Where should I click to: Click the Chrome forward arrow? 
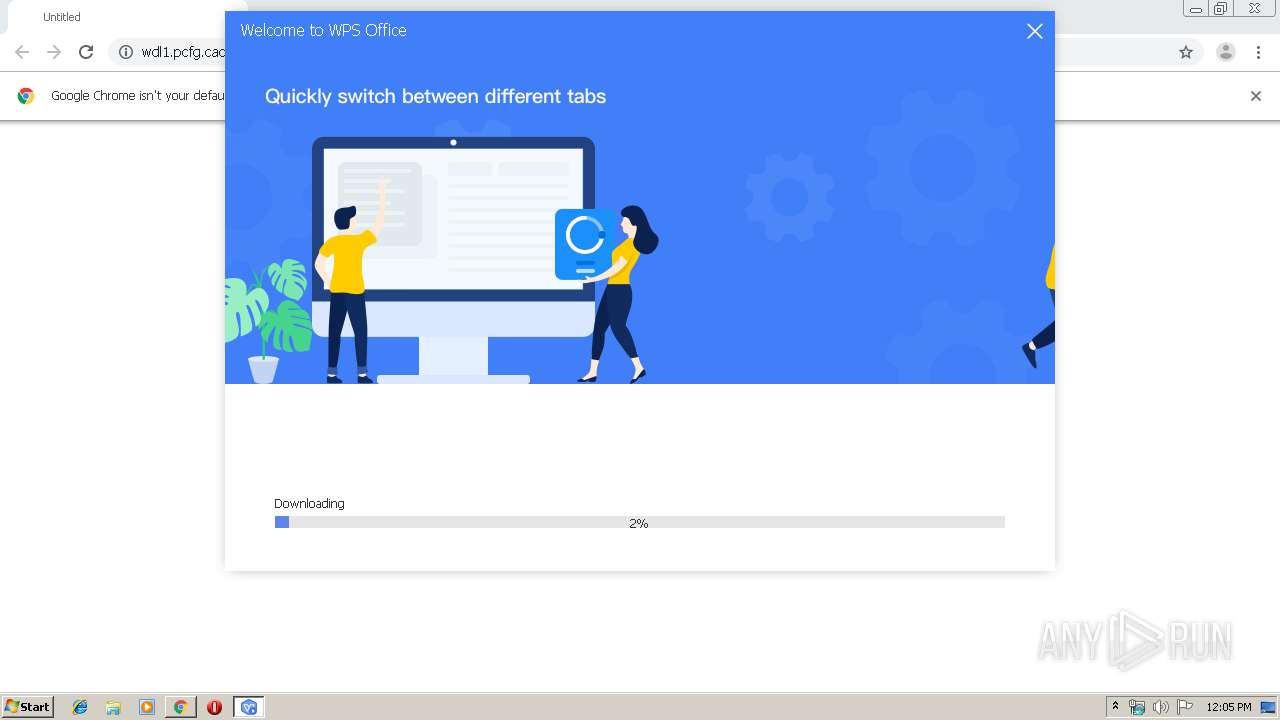coord(54,52)
